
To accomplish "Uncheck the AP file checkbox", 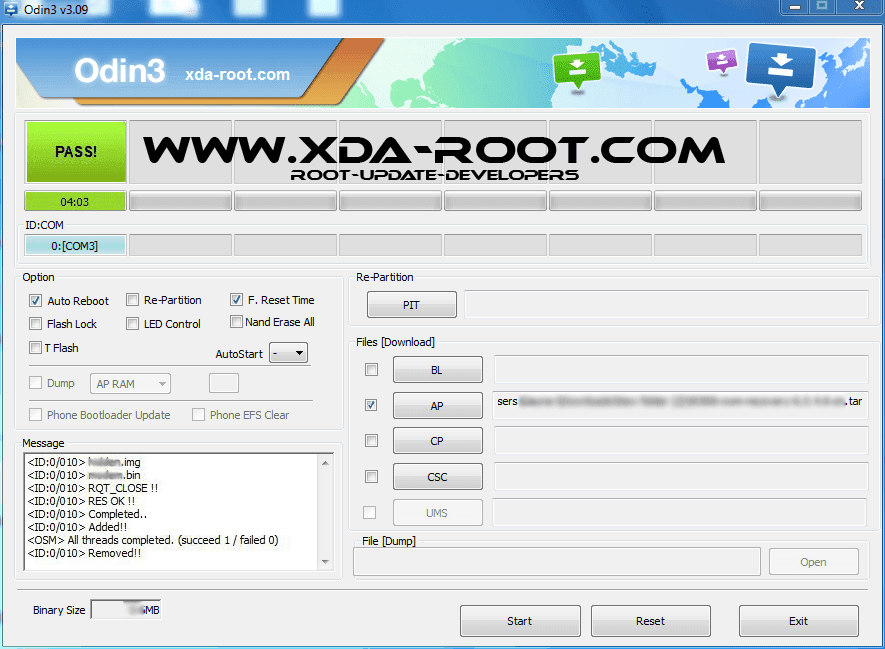I will click(371, 405).
